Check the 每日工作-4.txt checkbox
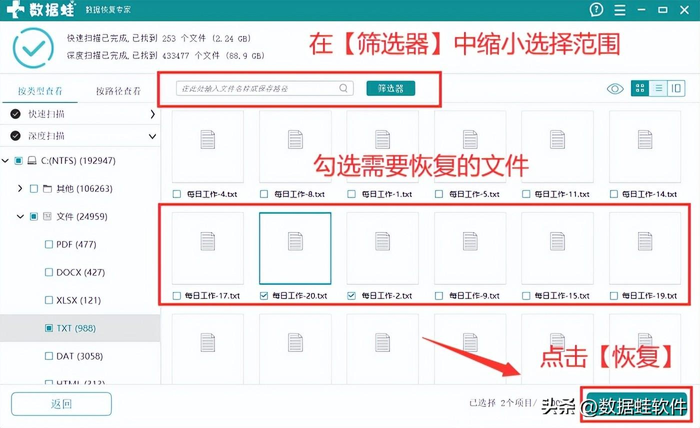This screenshot has width=700, height=428. (x=177, y=194)
